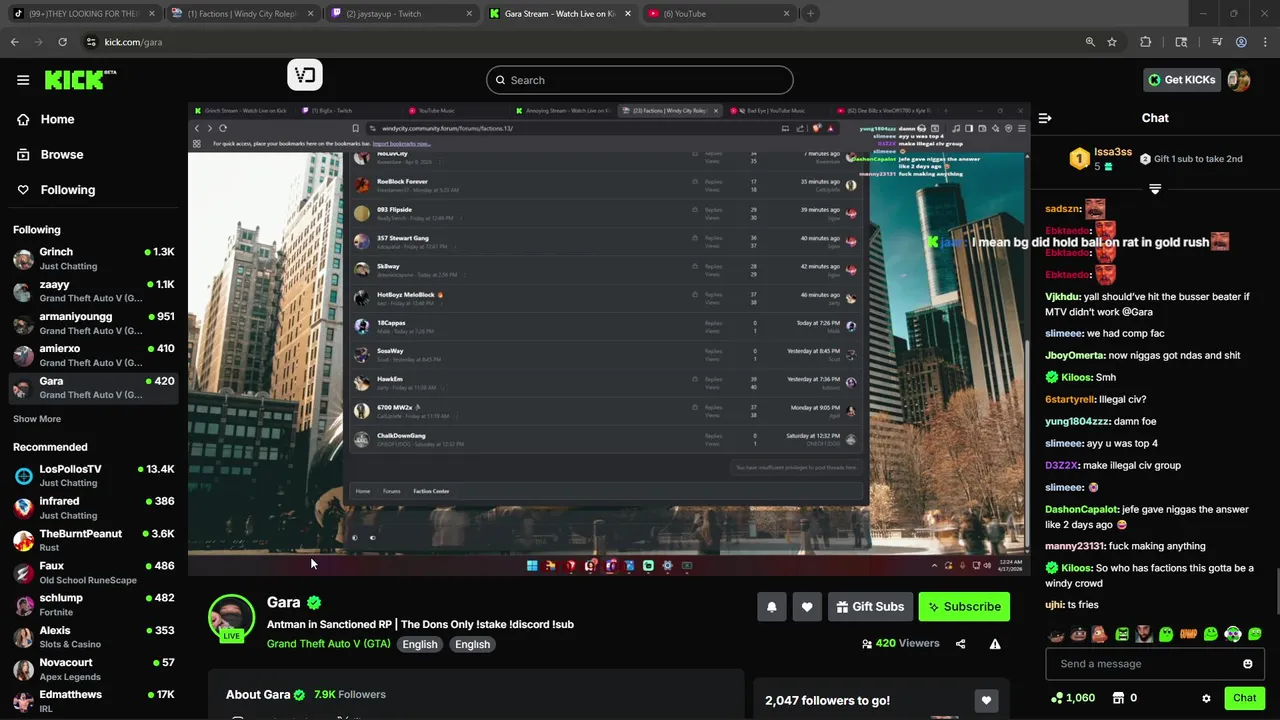The height and width of the screenshot is (720, 1280).
Task: Click the Get KICKs button
Action: 1181,80
